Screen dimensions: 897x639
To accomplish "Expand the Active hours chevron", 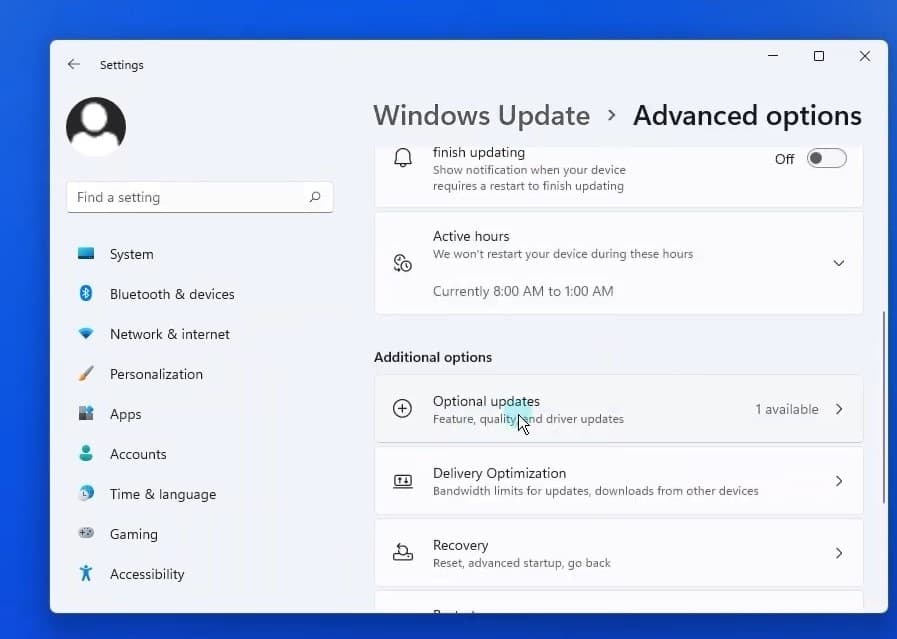I will pyautogui.click(x=839, y=263).
